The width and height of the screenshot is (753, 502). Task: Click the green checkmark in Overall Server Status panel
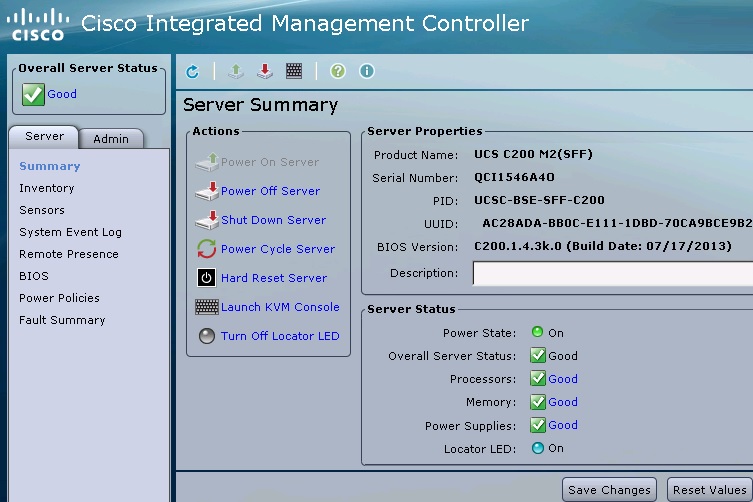[33, 94]
